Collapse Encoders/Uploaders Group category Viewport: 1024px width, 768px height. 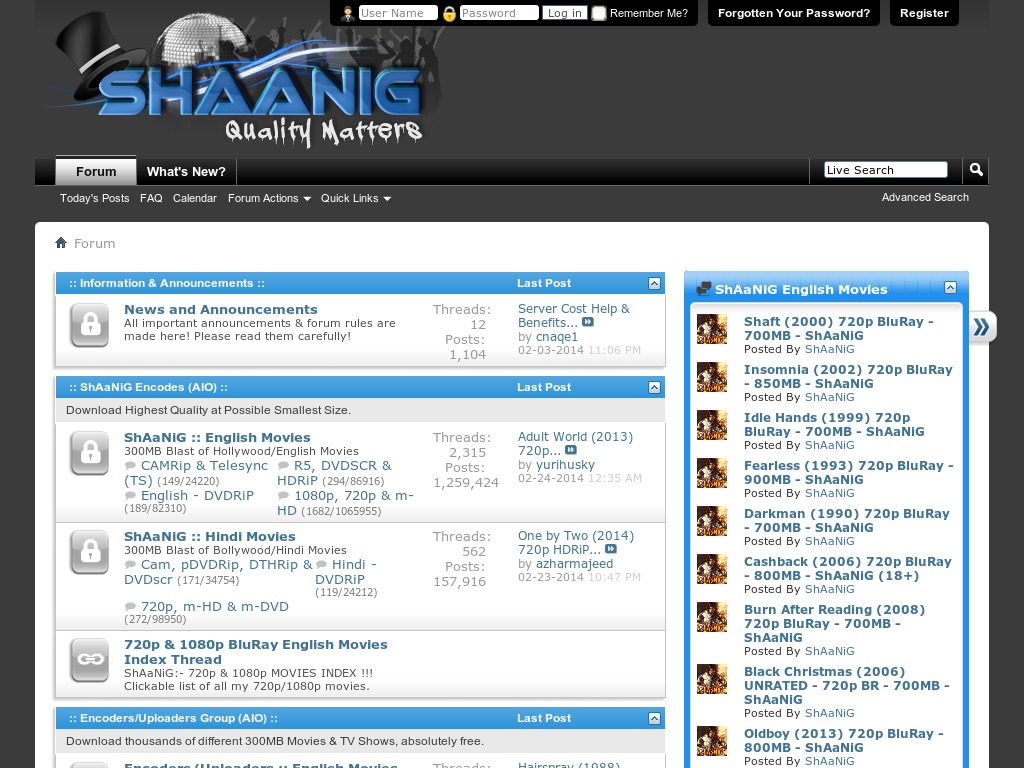[x=654, y=718]
